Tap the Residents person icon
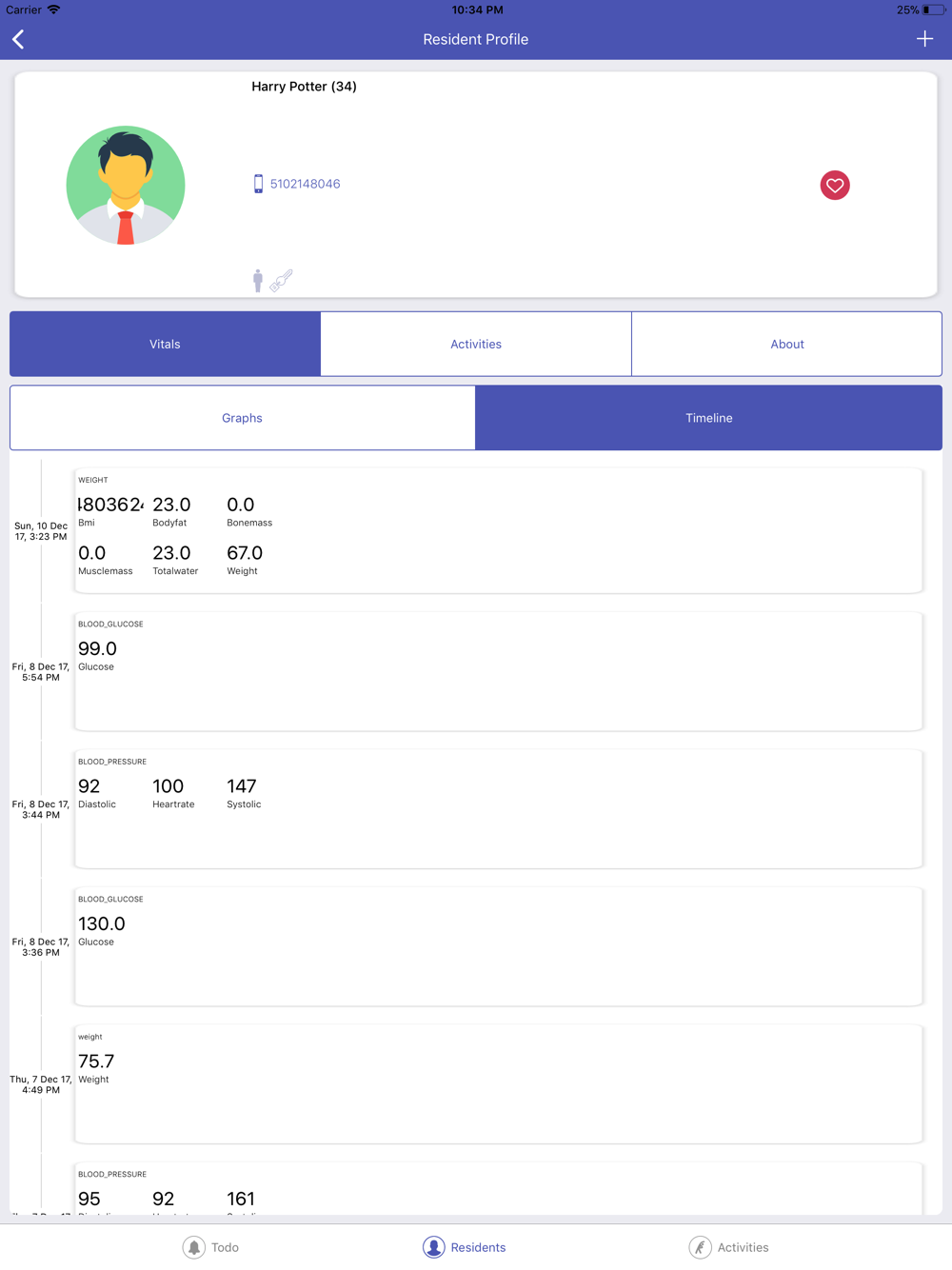The width and height of the screenshot is (952, 1270). 434,1247
